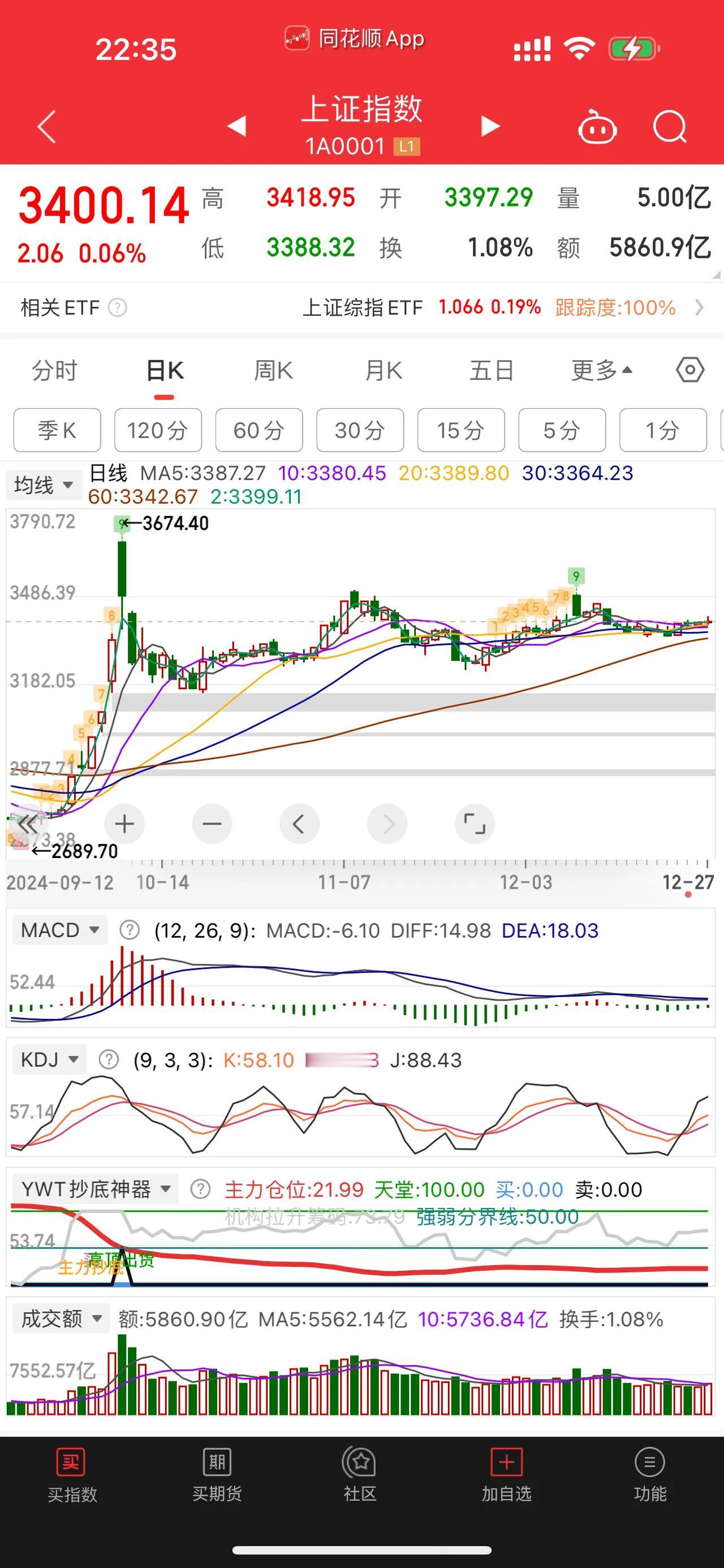The width and height of the screenshot is (724, 1568).
Task: Choose 120分 period button
Action: tap(158, 430)
